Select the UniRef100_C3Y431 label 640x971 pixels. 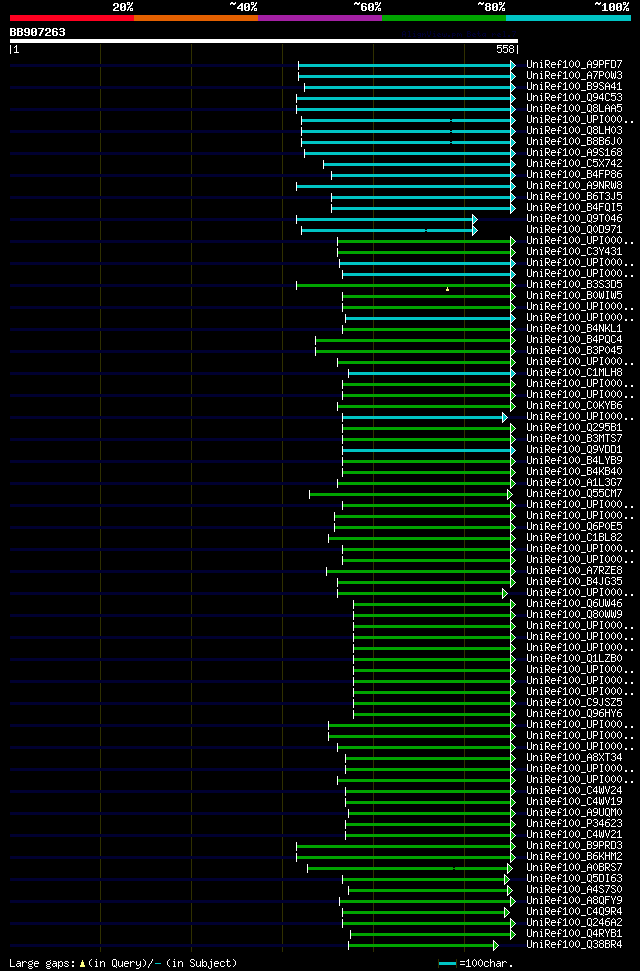pos(574,251)
